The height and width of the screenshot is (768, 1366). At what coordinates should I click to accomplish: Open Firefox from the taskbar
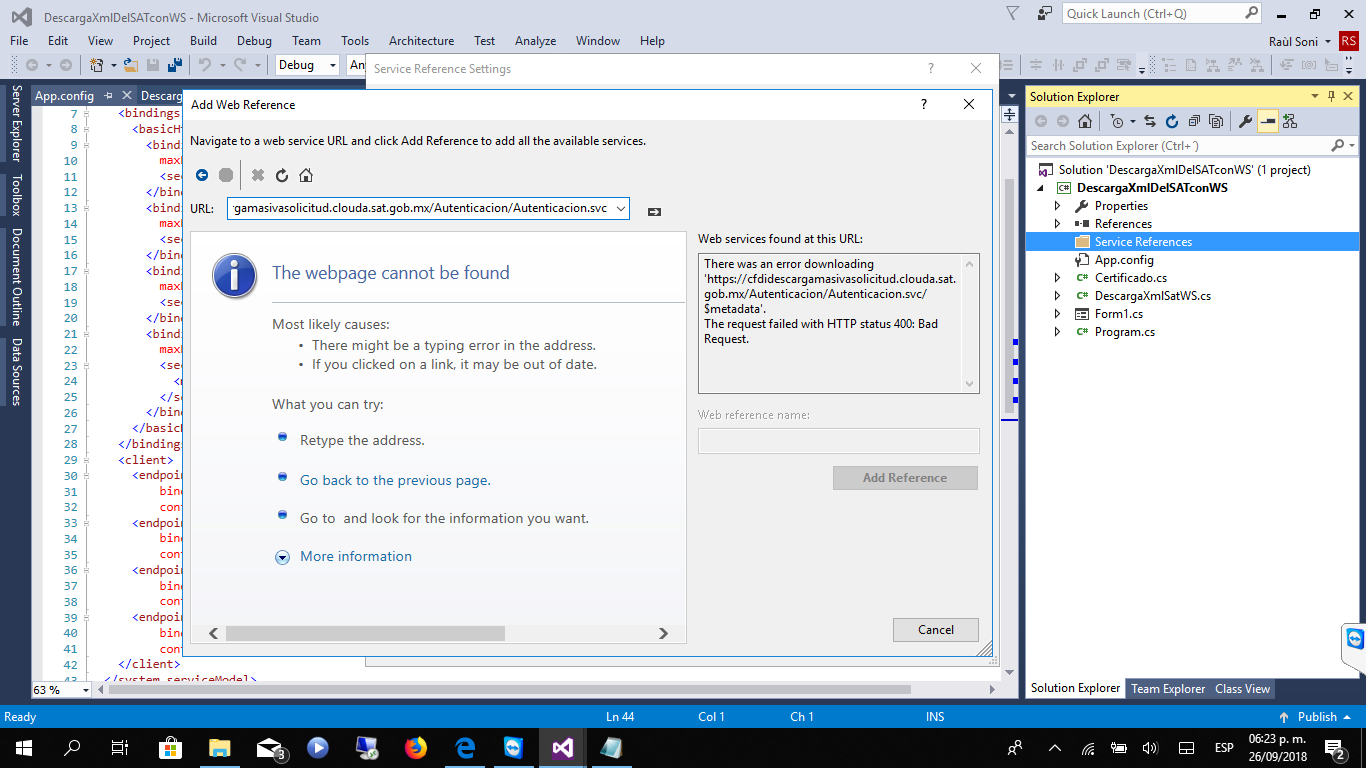[416, 747]
